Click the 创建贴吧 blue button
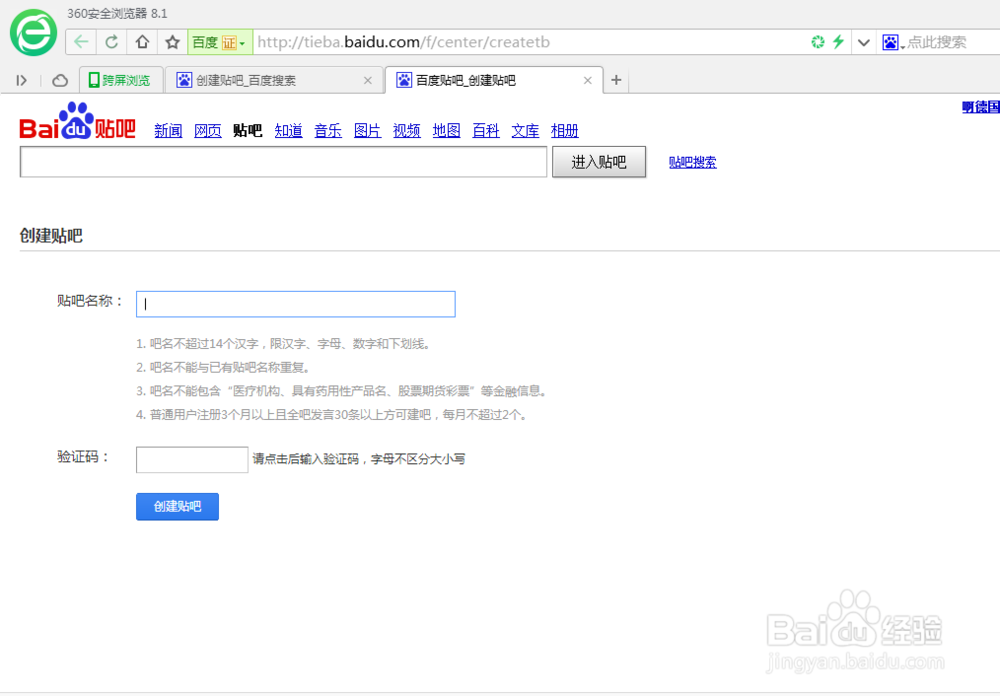The width and height of the screenshot is (1000, 696). (x=177, y=506)
